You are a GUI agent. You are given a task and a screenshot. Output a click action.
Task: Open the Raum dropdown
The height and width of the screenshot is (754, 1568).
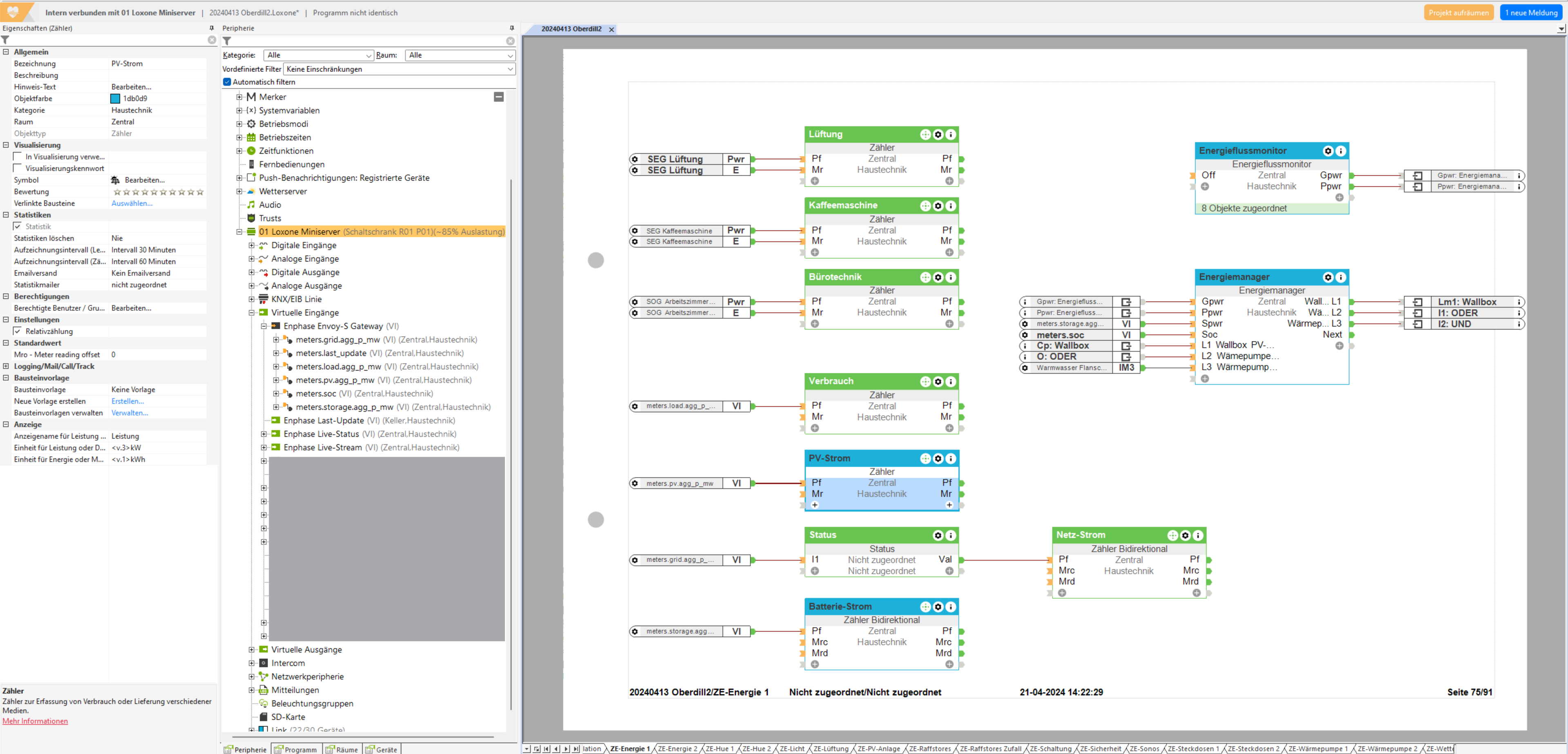(460, 56)
